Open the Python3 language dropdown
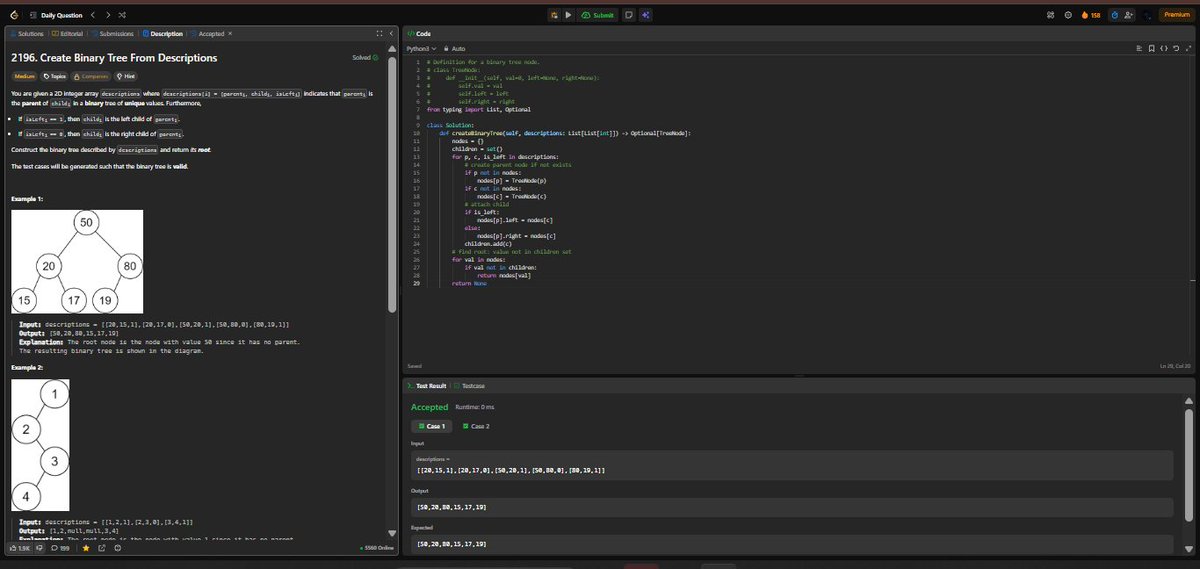 [421, 49]
